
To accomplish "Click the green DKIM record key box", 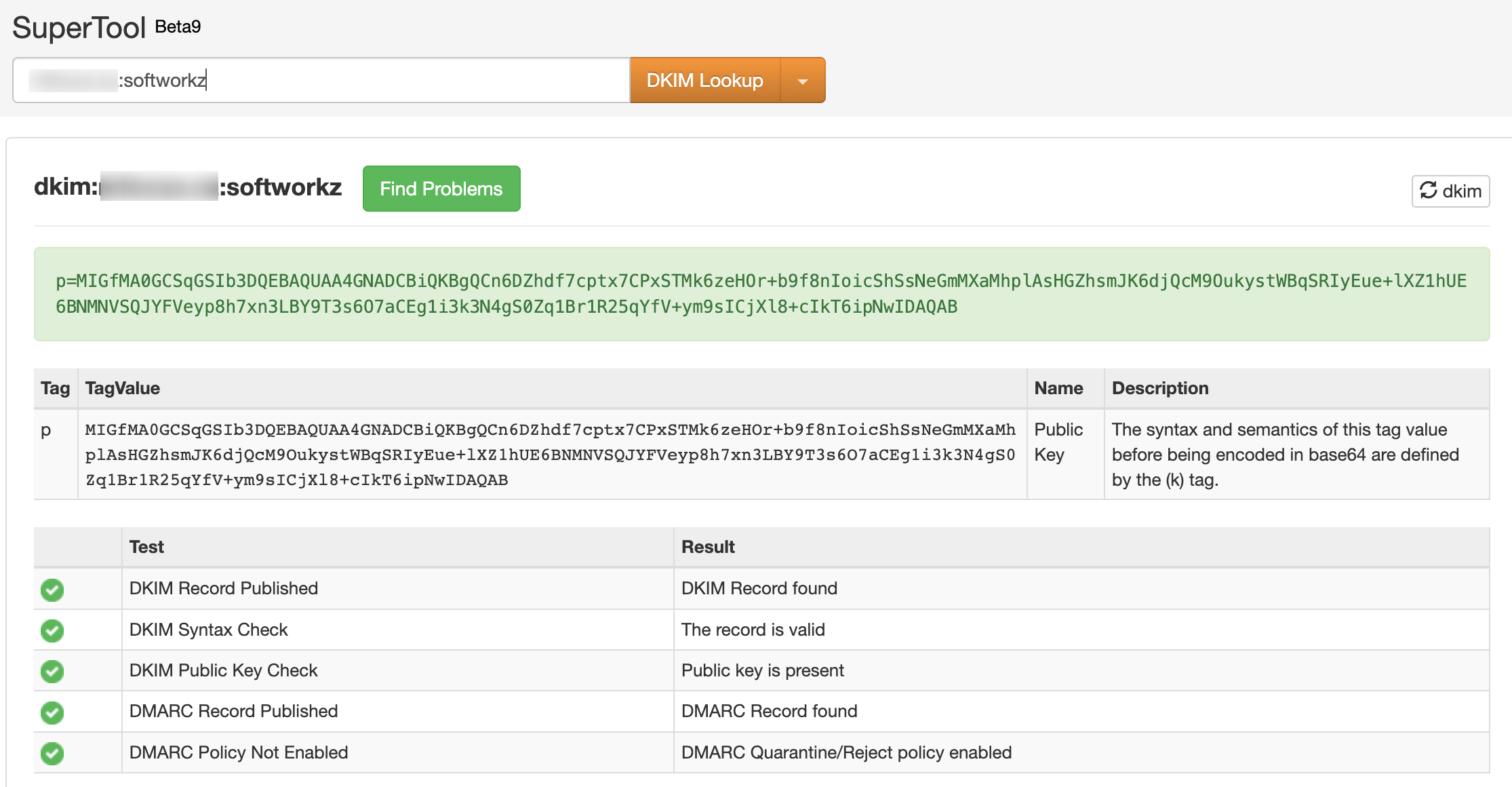I will (x=761, y=294).
